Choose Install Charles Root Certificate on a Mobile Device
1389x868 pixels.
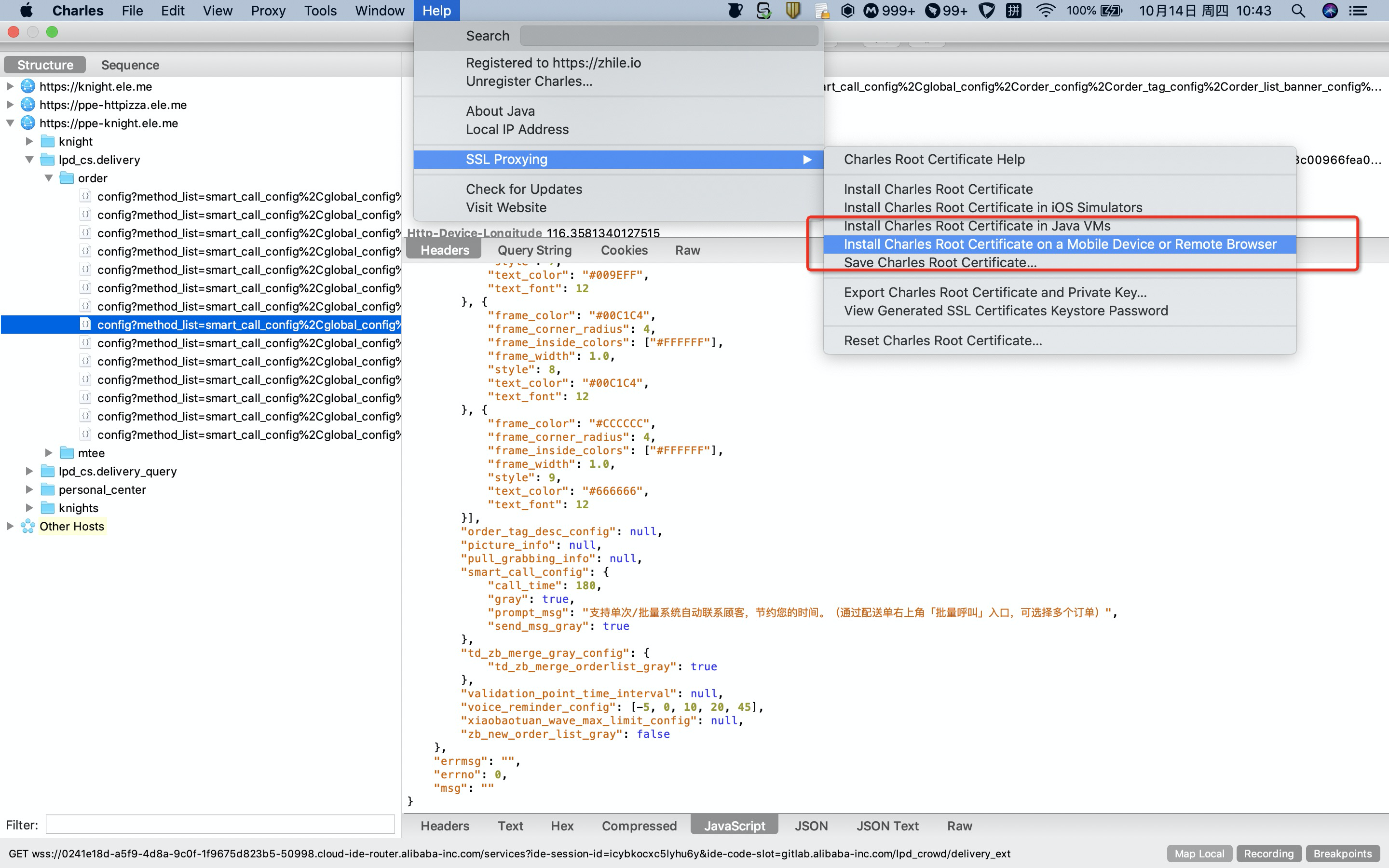pyautogui.click(x=1060, y=244)
